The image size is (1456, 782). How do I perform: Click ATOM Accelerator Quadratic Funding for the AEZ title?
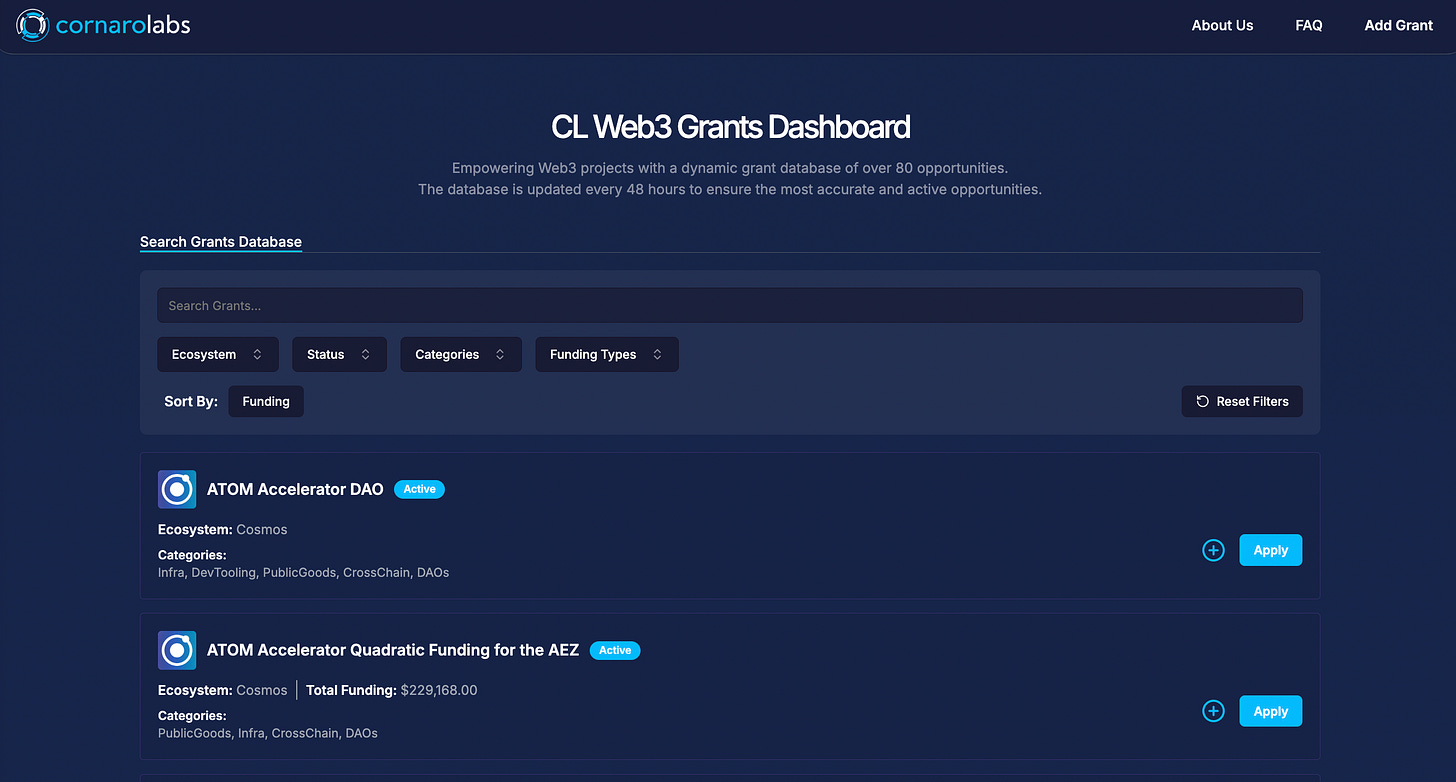393,650
